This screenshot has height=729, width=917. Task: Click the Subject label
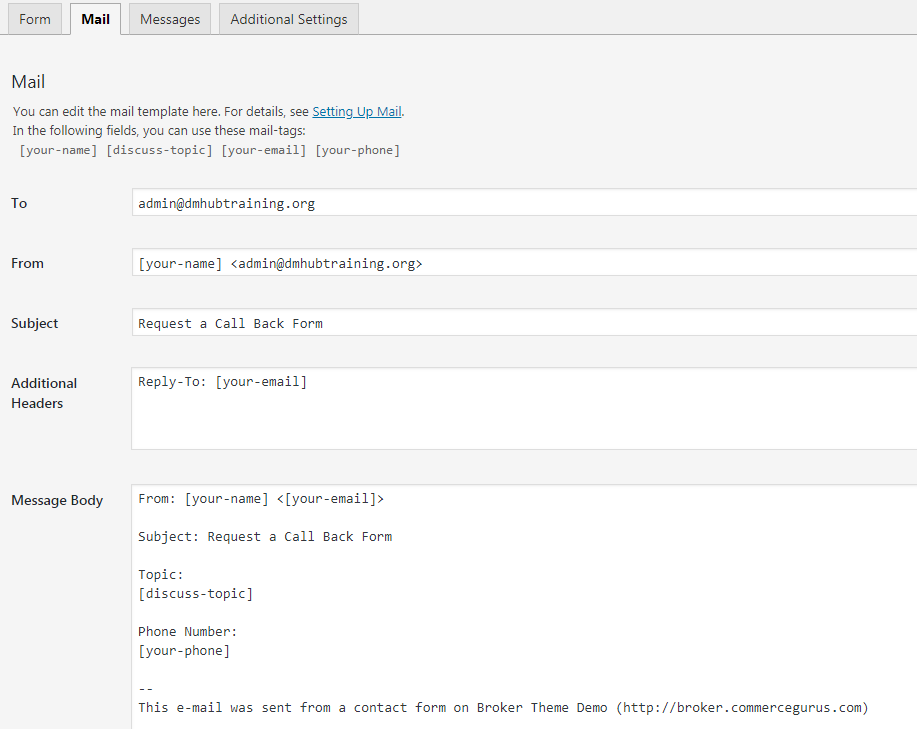[35, 323]
